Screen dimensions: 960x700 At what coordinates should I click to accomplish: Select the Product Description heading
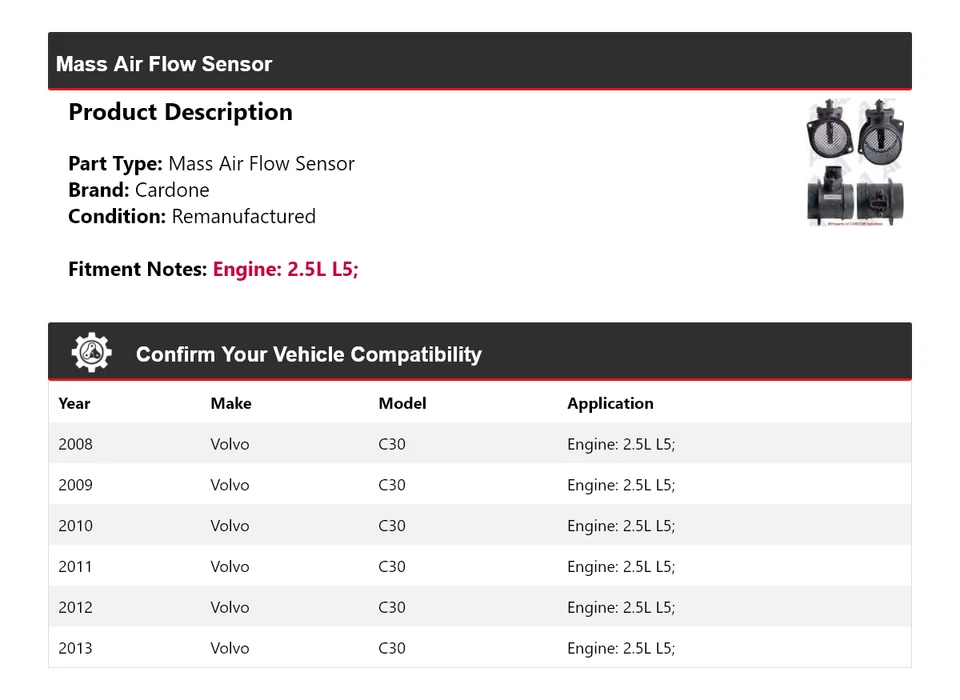coord(180,112)
